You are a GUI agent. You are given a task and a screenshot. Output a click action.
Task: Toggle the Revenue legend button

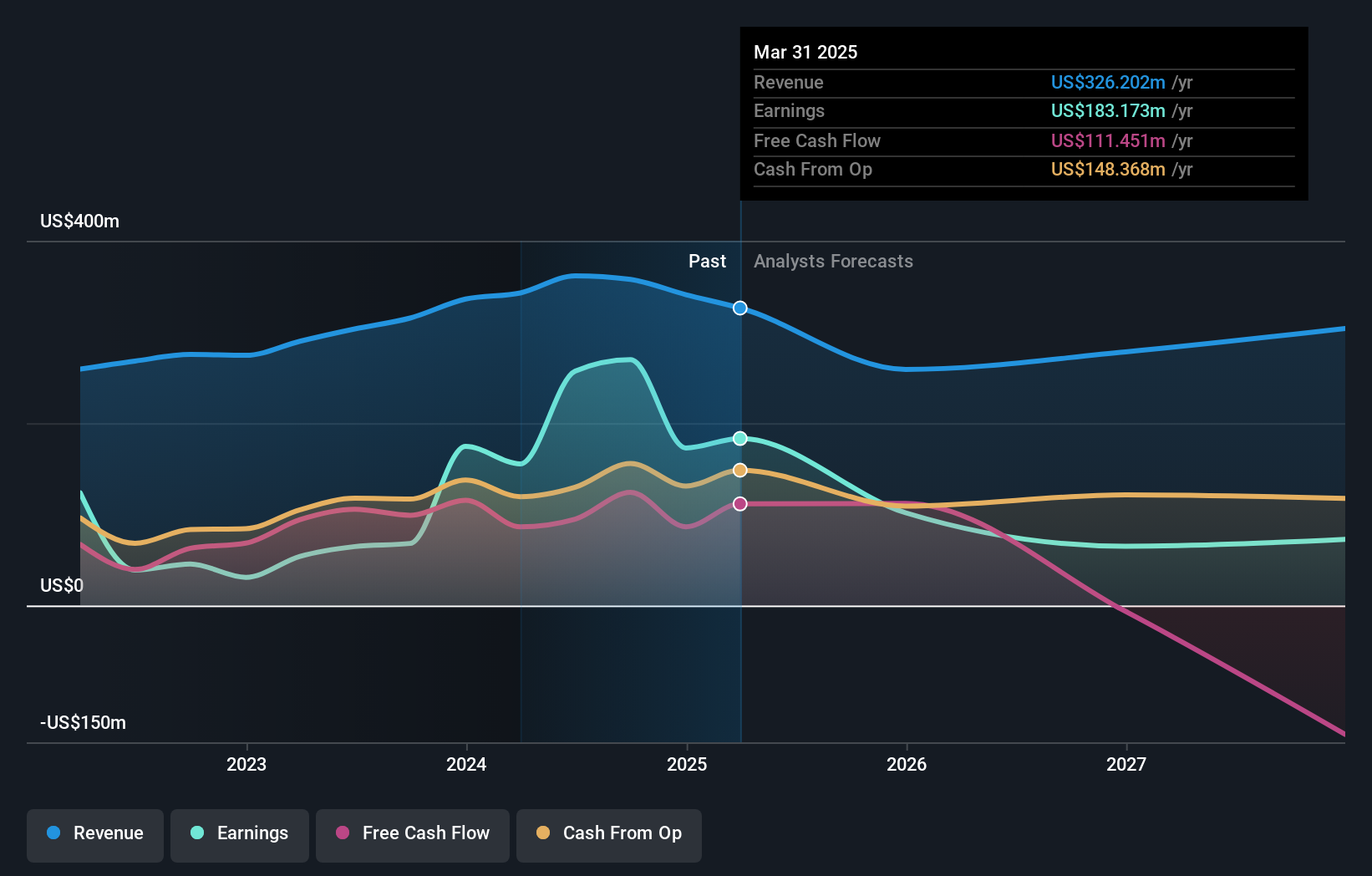[95, 835]
